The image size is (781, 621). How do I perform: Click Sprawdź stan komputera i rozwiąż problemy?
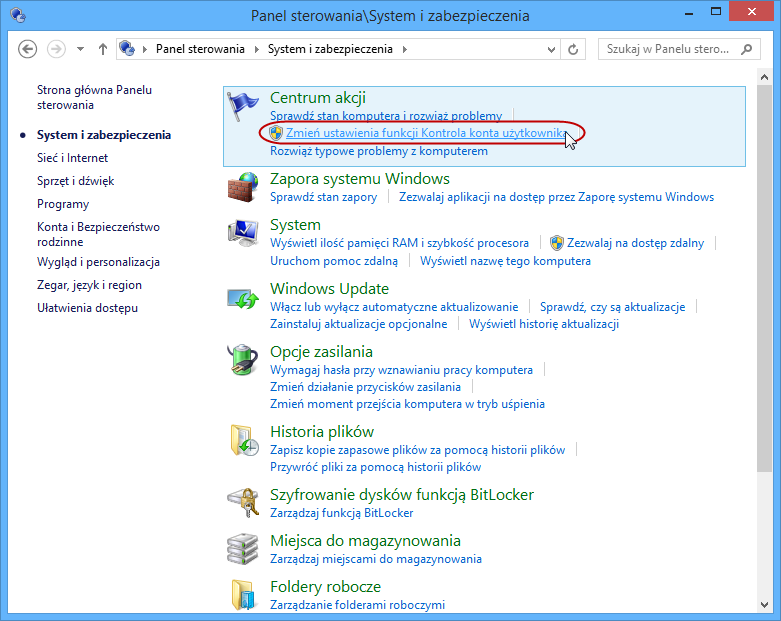pos(386,116)
